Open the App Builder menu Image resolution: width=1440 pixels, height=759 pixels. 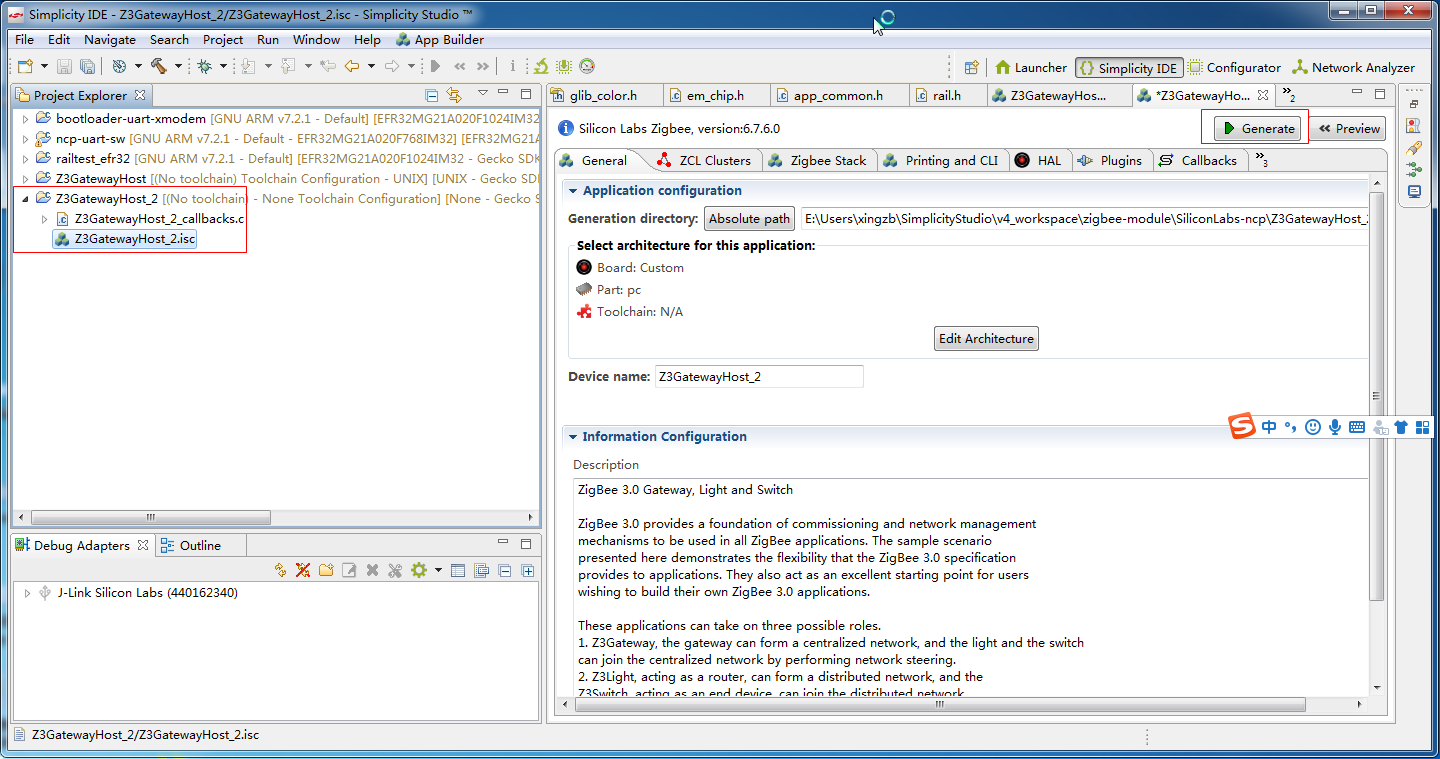[x=440, y=40]
